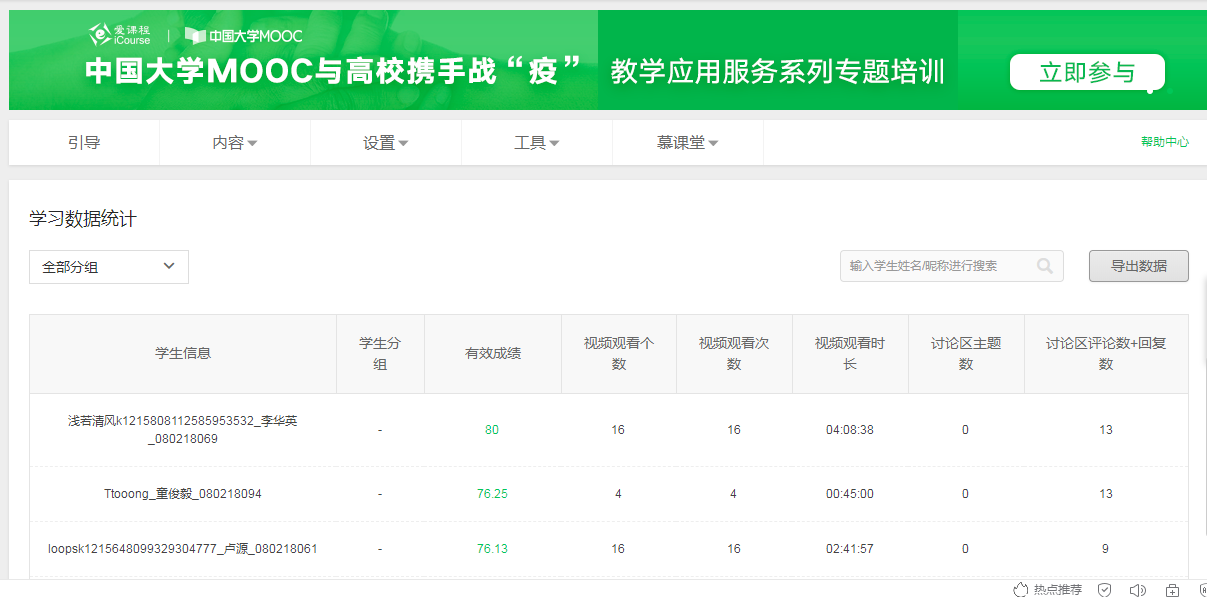Click the search magnifier icon
The image size is (1207, 597).
click(x=1045, y=266)
